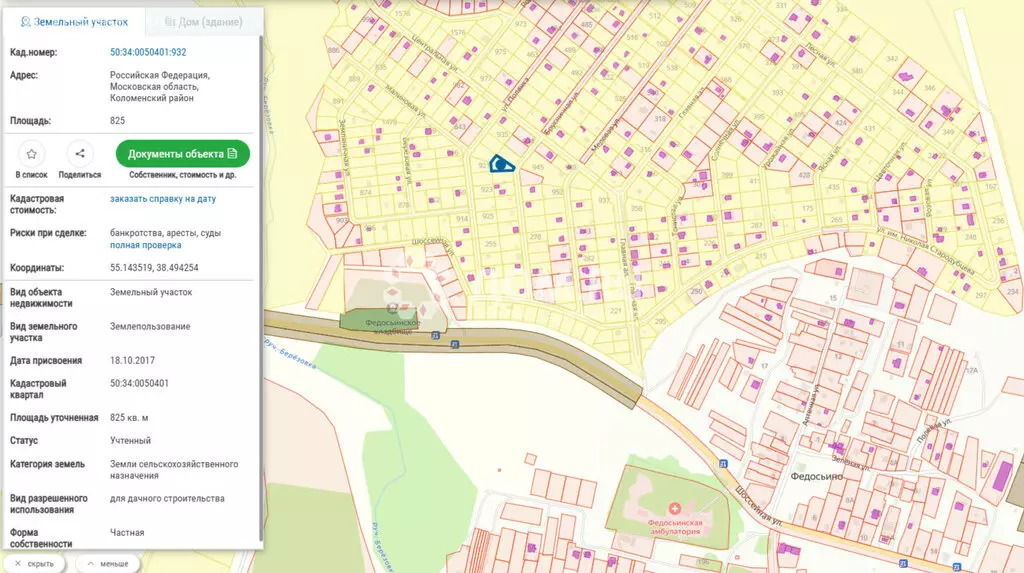Click заказать справку на дату link
The width and height of the screenshot is (1024, 573).
[163, 199]
